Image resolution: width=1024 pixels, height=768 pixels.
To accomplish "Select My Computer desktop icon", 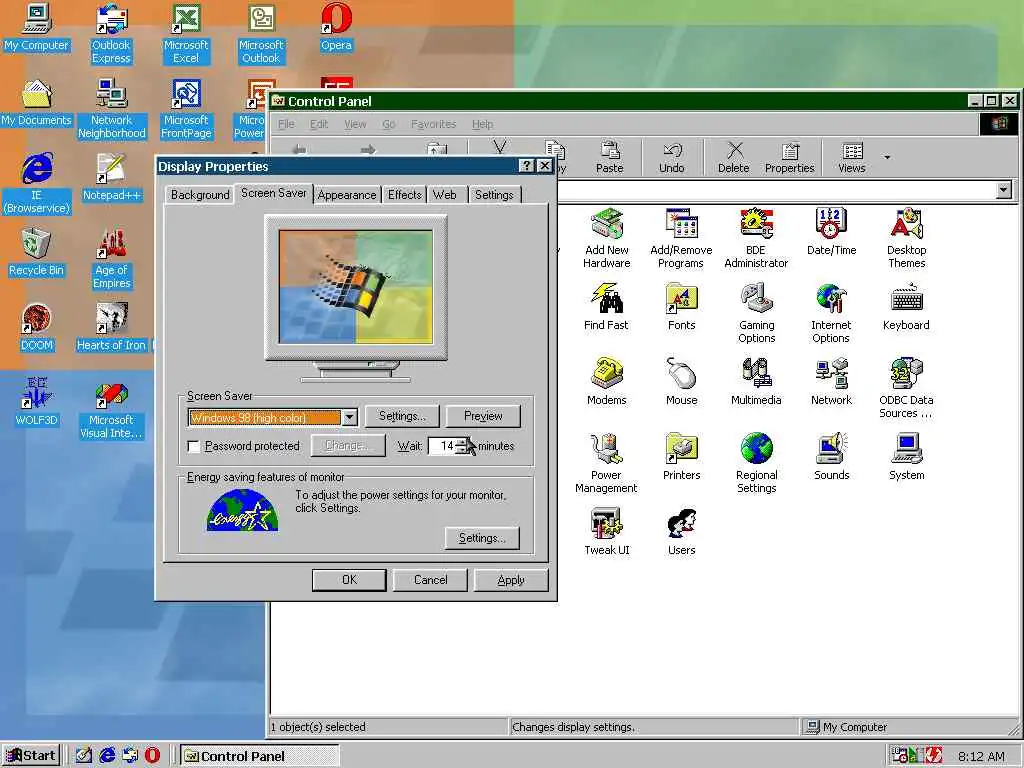I will [37, 27].
